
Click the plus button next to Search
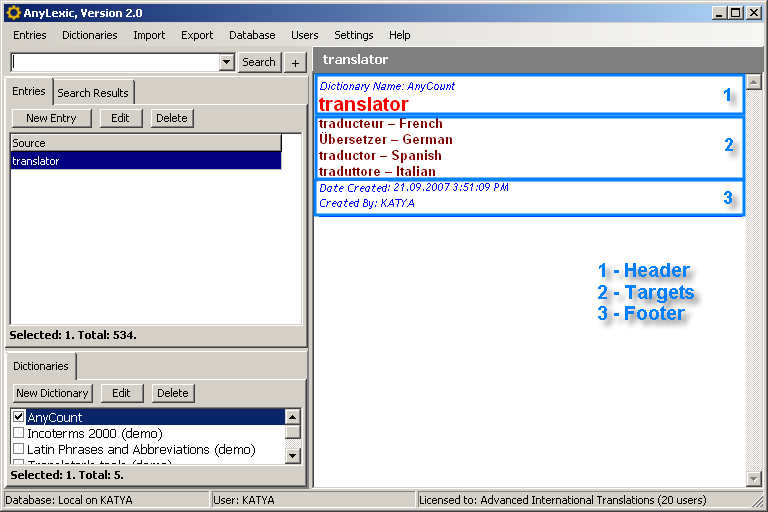295,63
